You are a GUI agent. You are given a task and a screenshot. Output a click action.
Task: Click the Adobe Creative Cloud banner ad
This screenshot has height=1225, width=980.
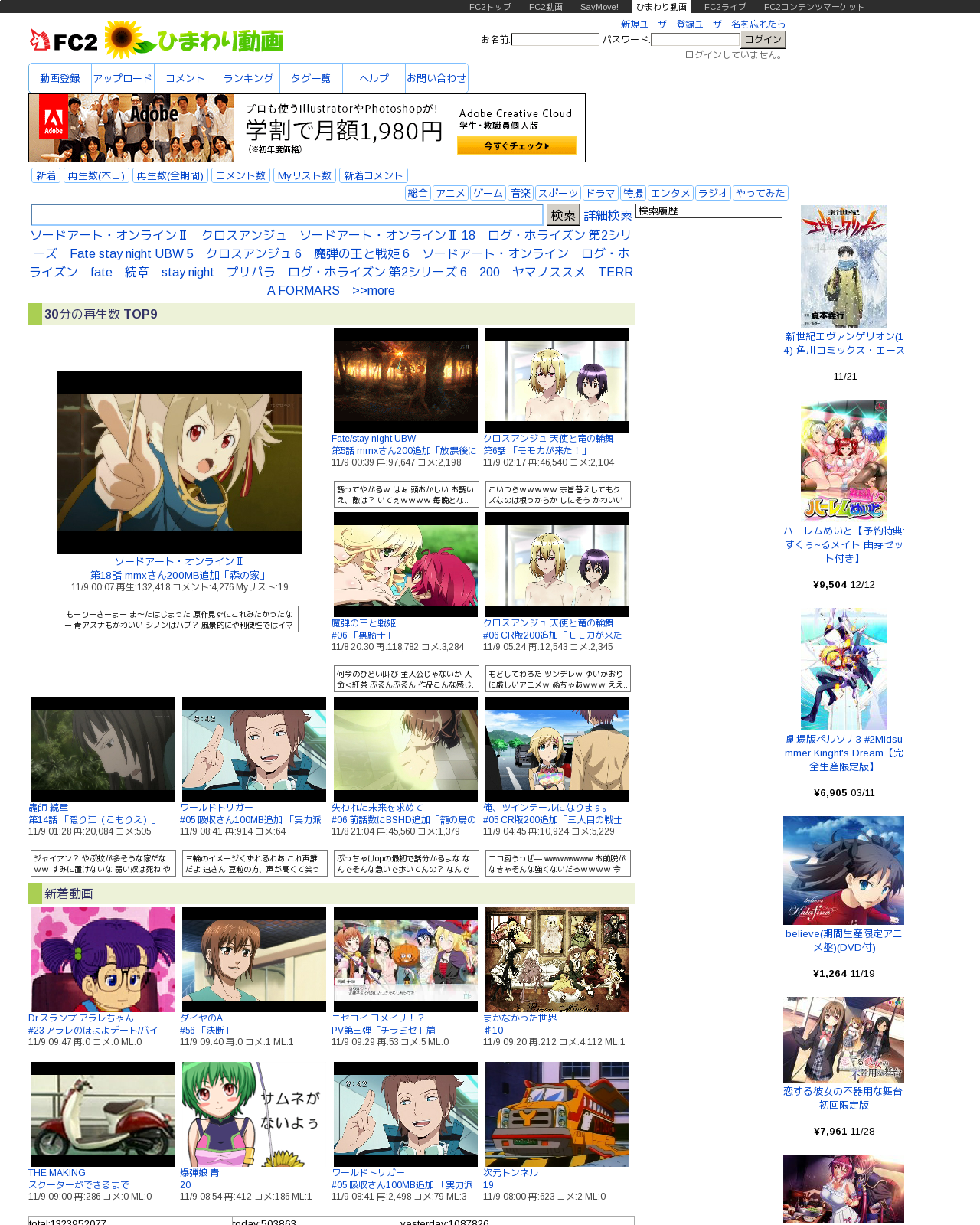click(x=307, y=128)
